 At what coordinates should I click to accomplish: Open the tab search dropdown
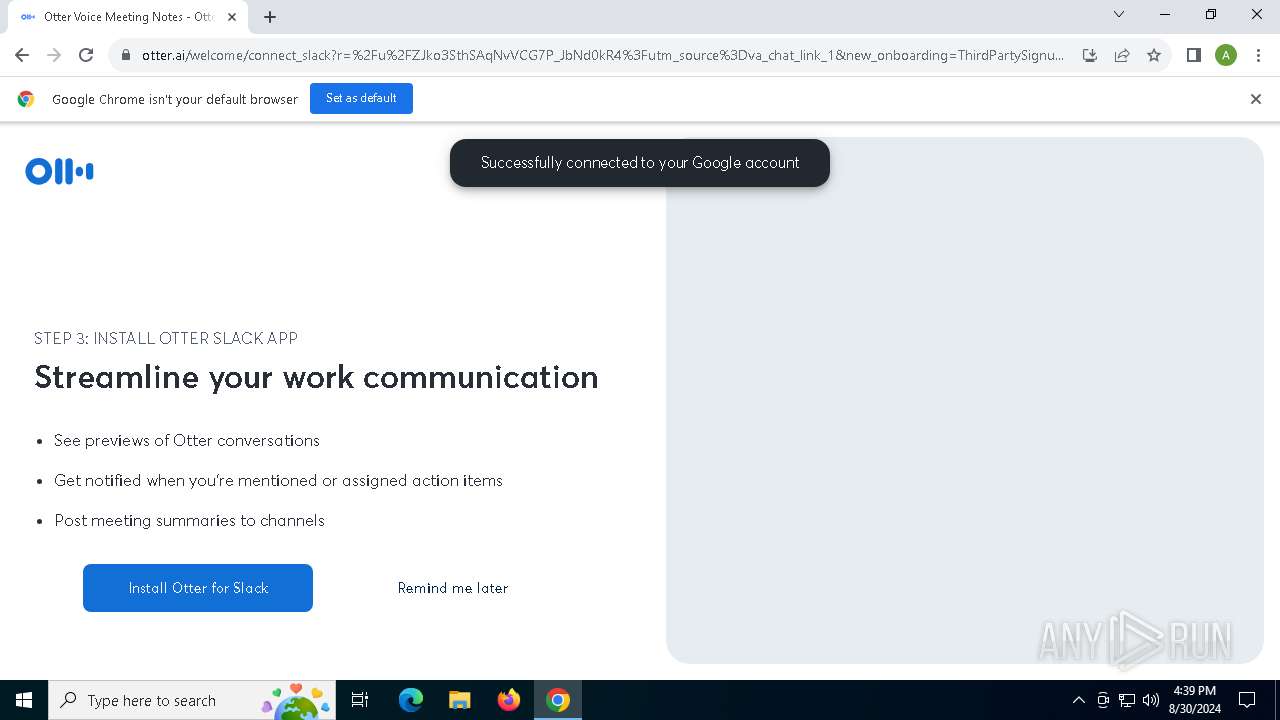1119,14
